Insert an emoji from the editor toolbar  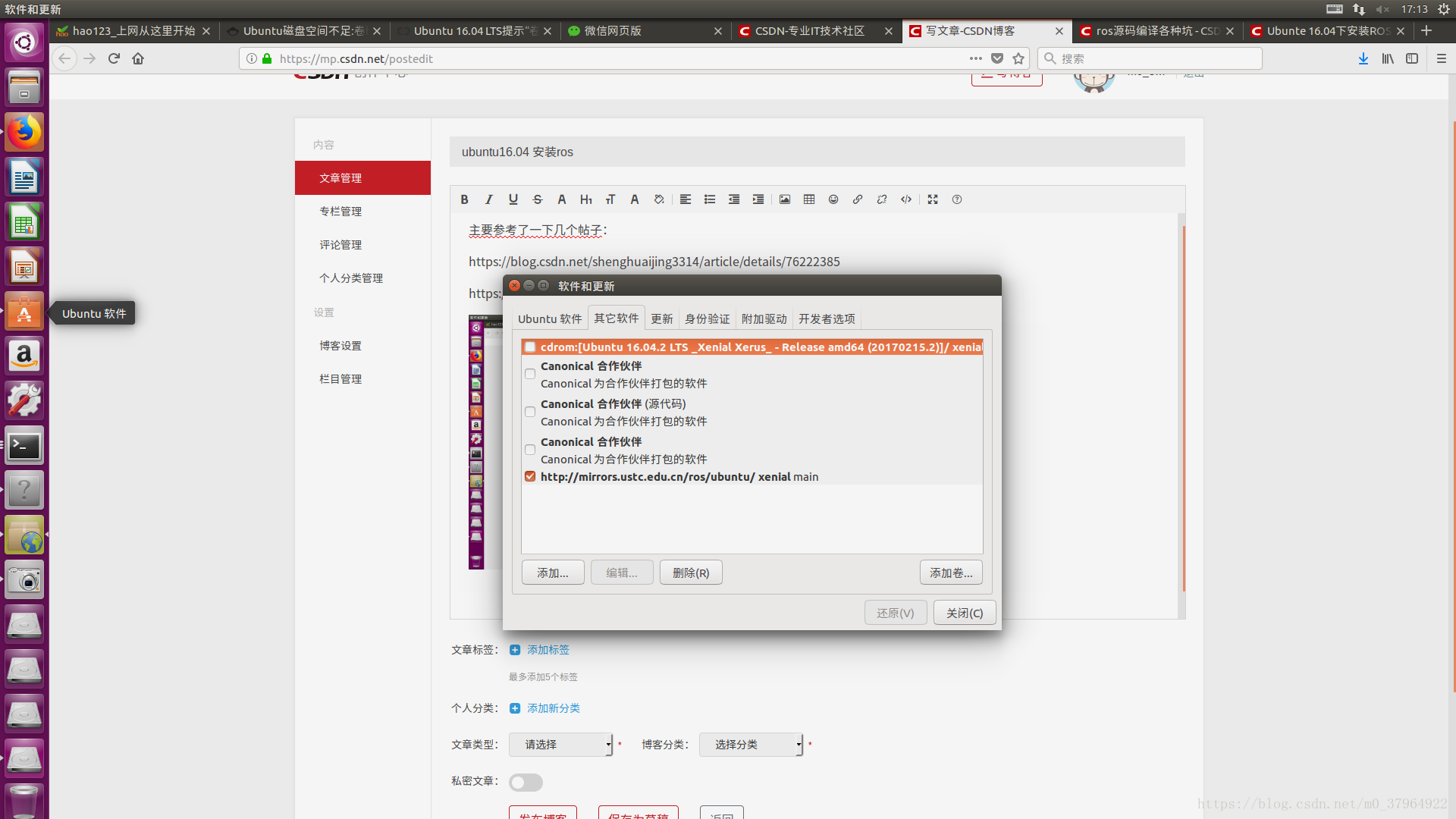[833, 199]
